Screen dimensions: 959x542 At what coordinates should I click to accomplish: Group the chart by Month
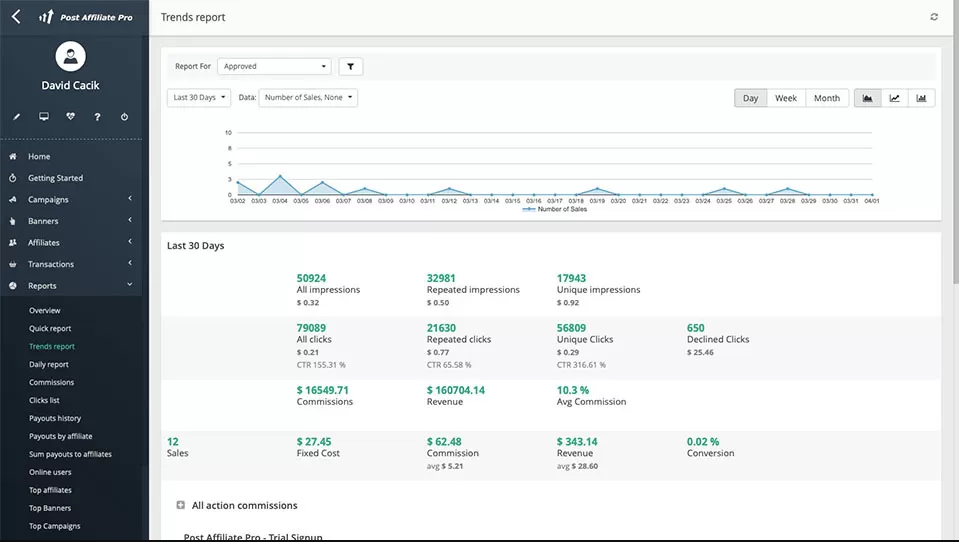tap(826, 98)
